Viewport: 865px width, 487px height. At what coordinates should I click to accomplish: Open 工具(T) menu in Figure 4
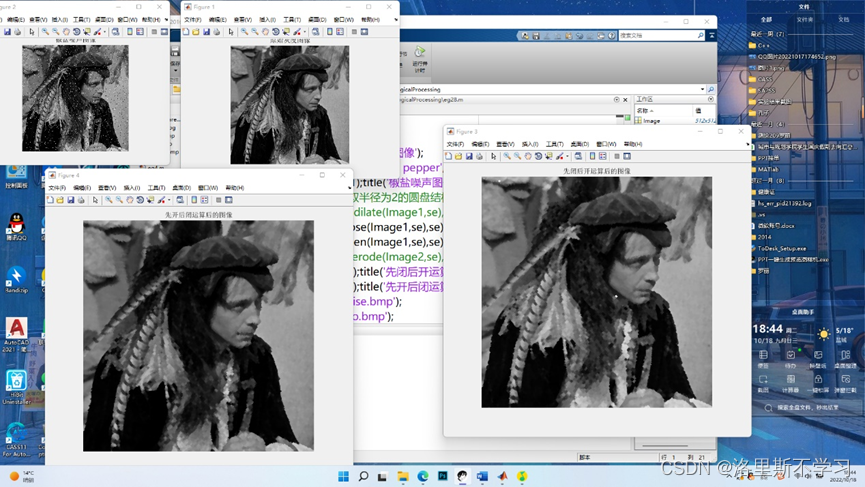[156, 188]
